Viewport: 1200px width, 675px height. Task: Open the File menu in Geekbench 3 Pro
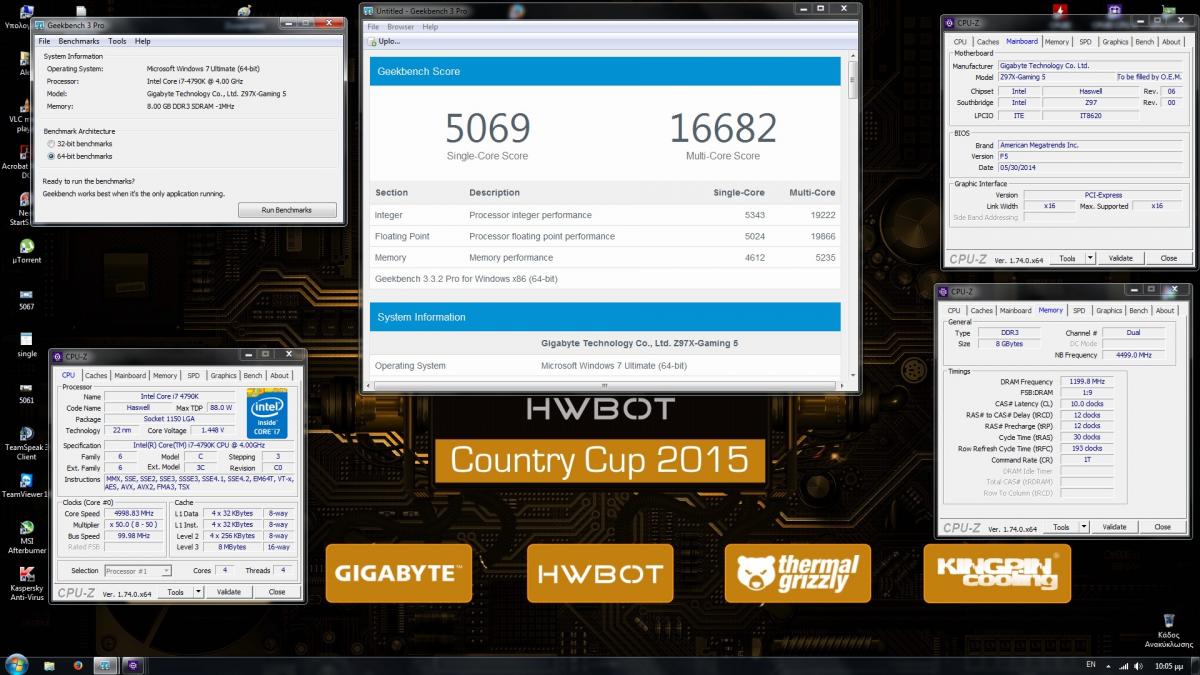pyautogui.click(x=44, y=41)
